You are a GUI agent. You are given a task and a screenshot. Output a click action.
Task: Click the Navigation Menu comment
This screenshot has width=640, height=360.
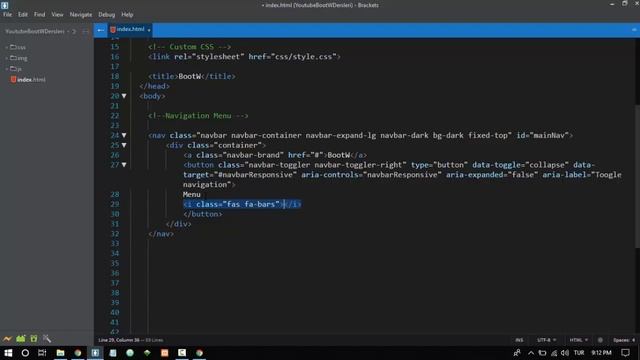pyautogui.click(x=198, y=116)
